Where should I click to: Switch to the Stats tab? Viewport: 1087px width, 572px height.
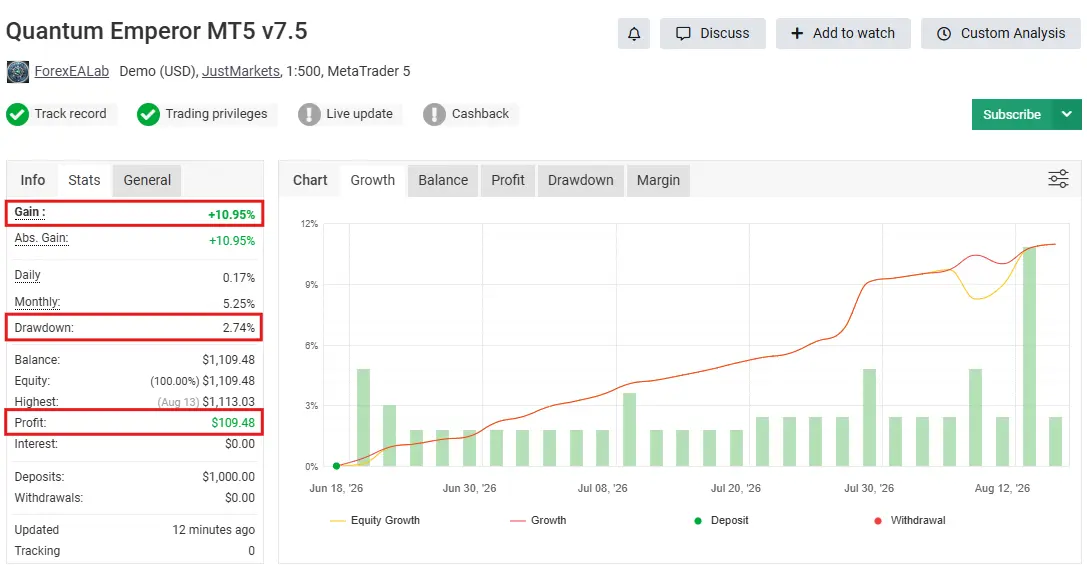point(84,180)
